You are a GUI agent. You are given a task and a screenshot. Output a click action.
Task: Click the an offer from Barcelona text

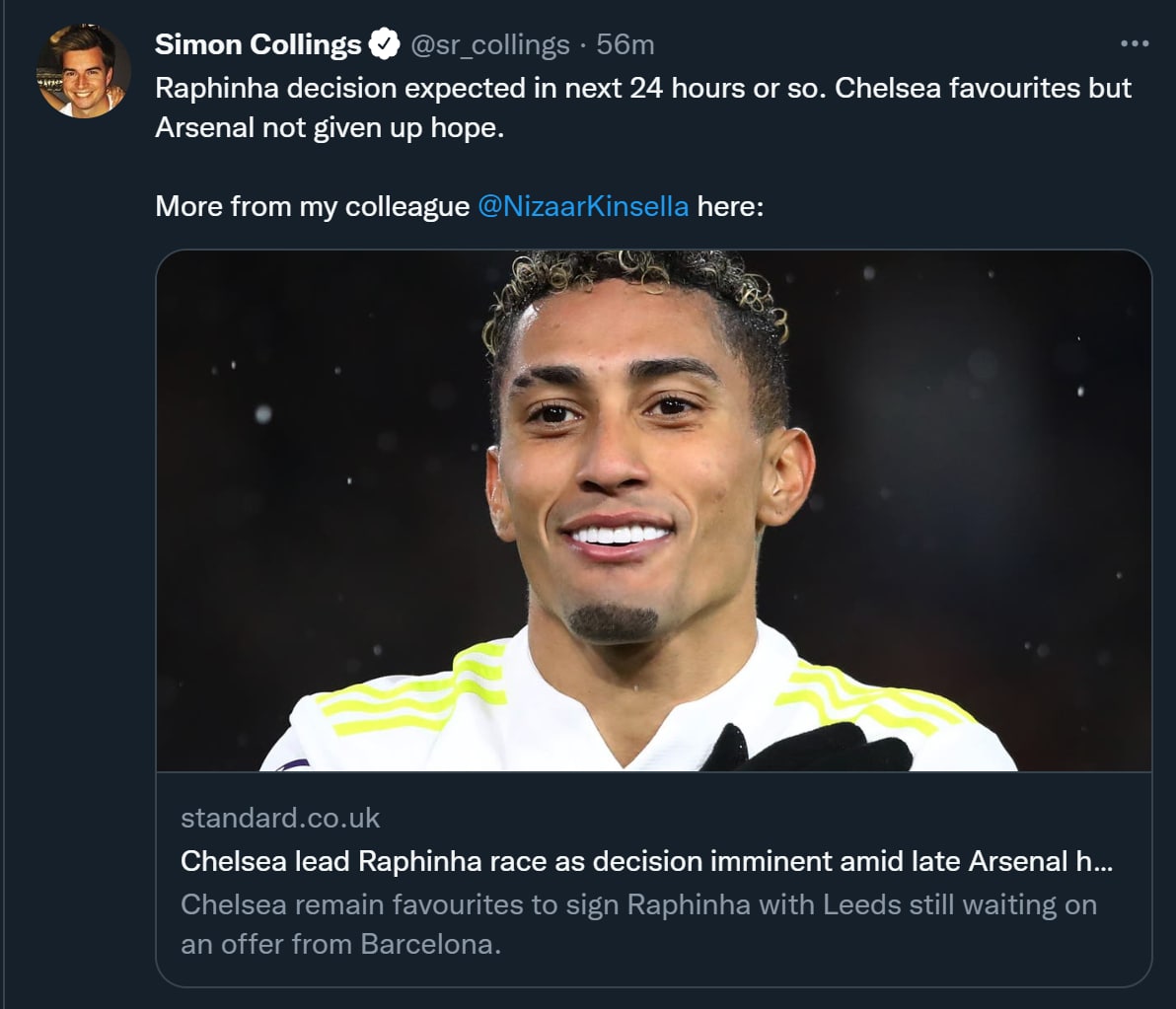[341, 944]
